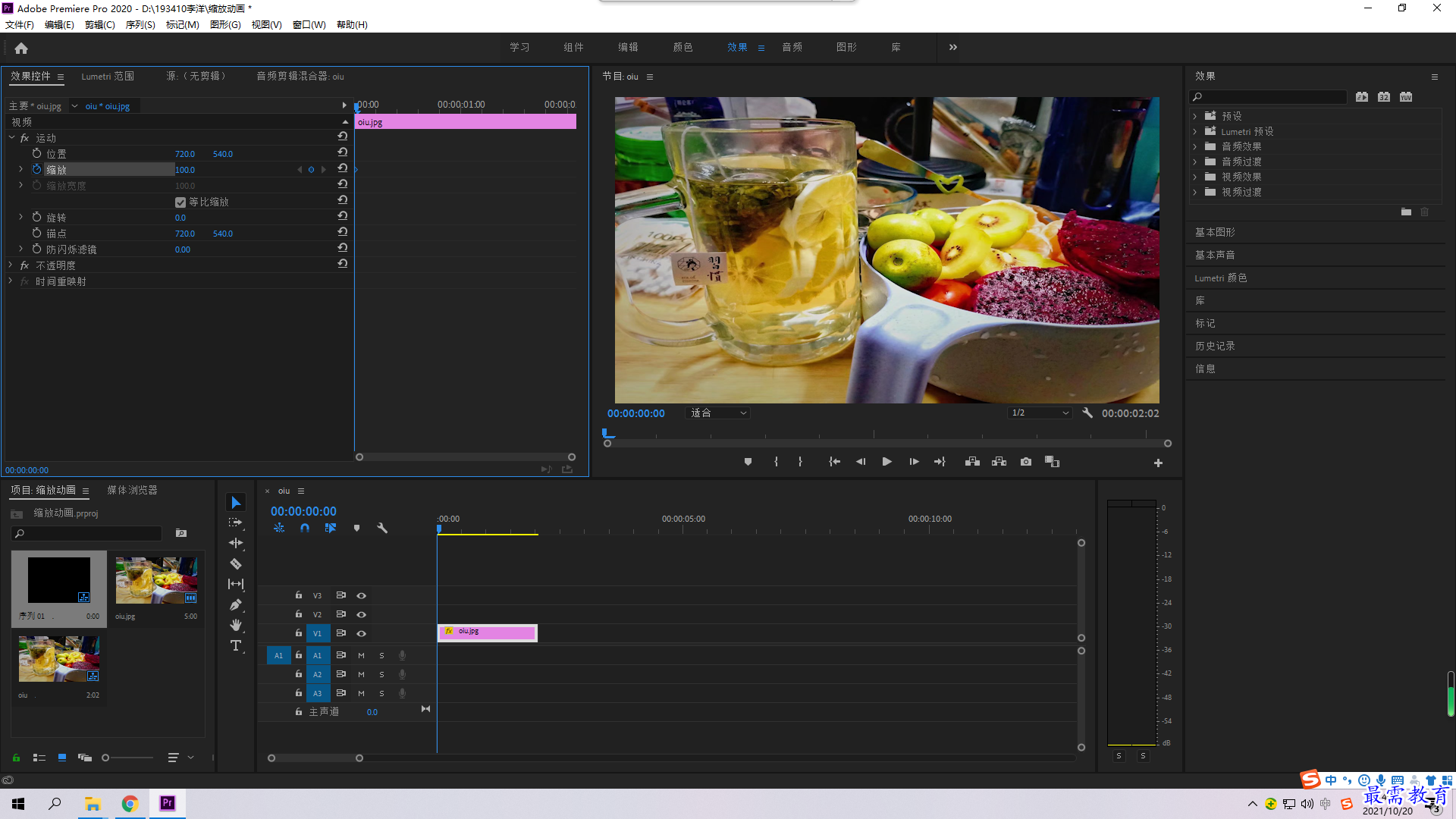The width and height of the screenshot is (1456, 819).
Task: Click the Extract button icon
Action: (x=999, y=462)
